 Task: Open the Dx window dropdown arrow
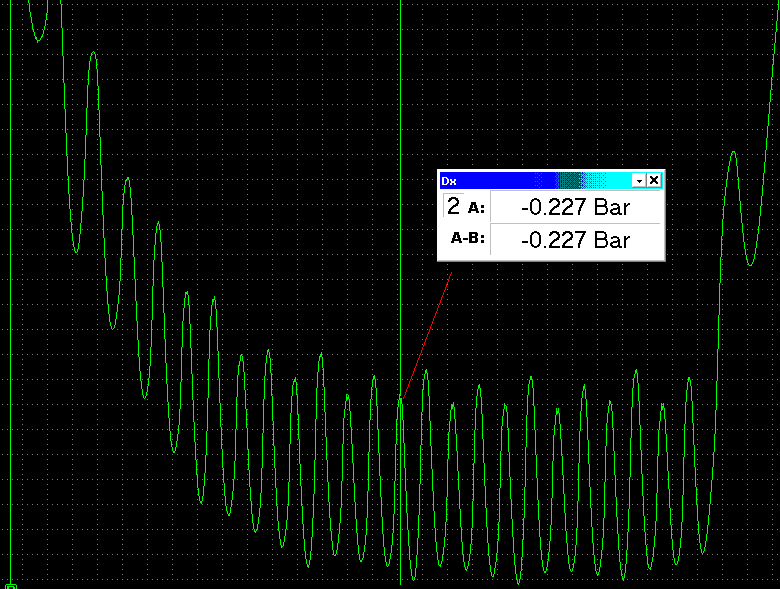click(640, 181)
